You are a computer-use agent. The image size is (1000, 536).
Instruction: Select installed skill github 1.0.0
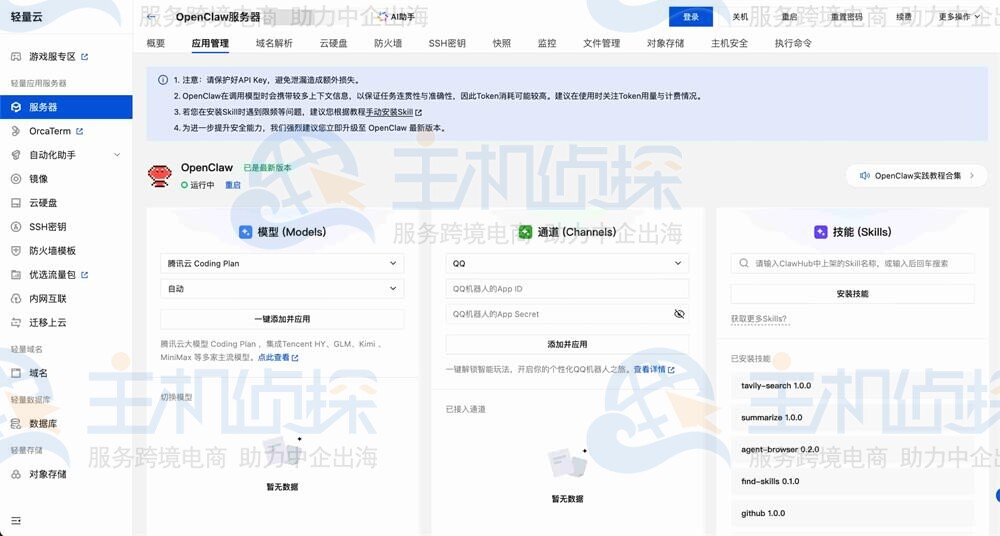(x=853, y=514)
